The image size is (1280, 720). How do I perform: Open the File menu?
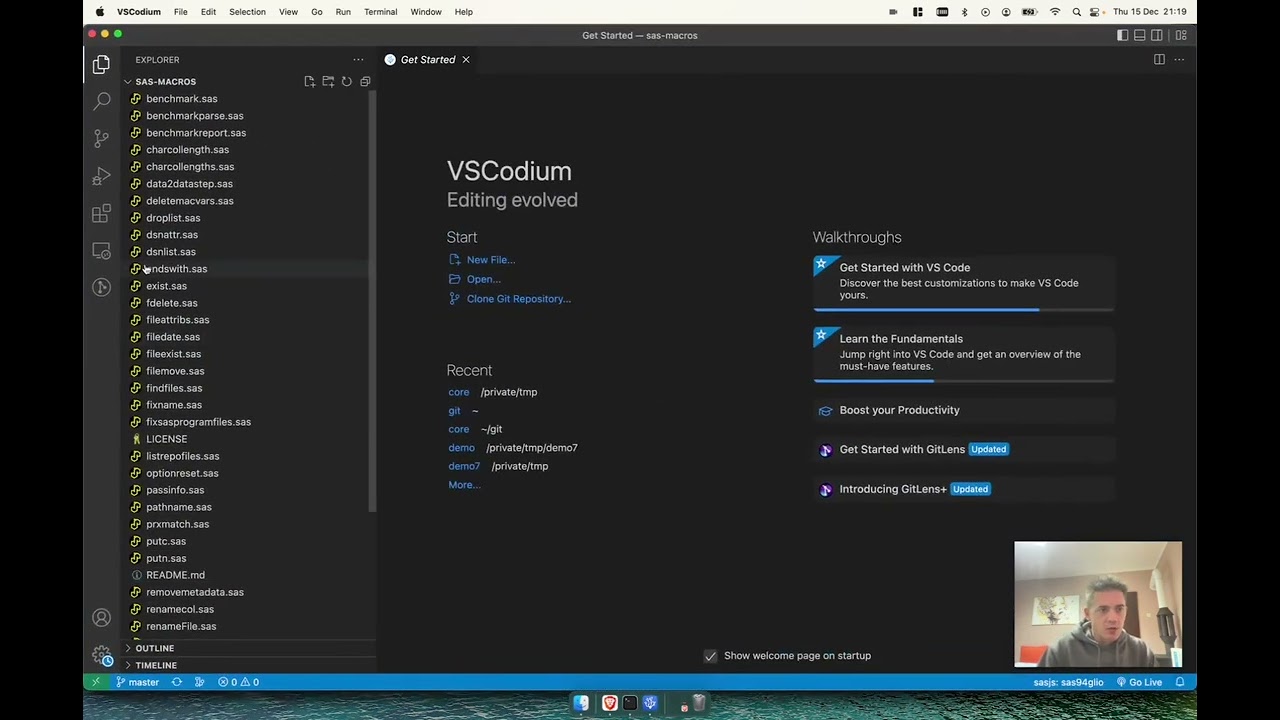pyautogui.click(x=180, y=12)
